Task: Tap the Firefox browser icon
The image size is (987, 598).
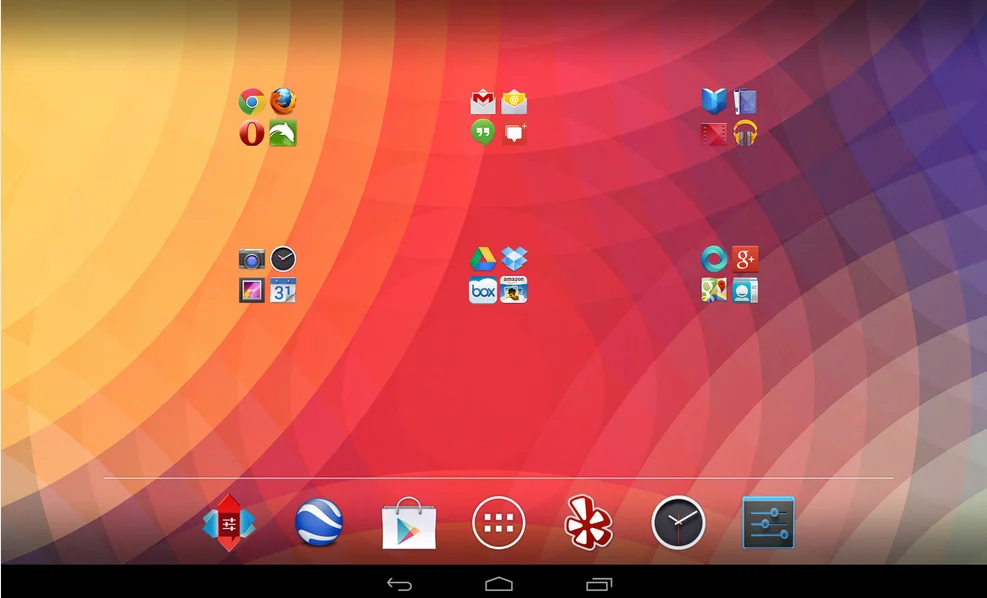Action: 283,101
